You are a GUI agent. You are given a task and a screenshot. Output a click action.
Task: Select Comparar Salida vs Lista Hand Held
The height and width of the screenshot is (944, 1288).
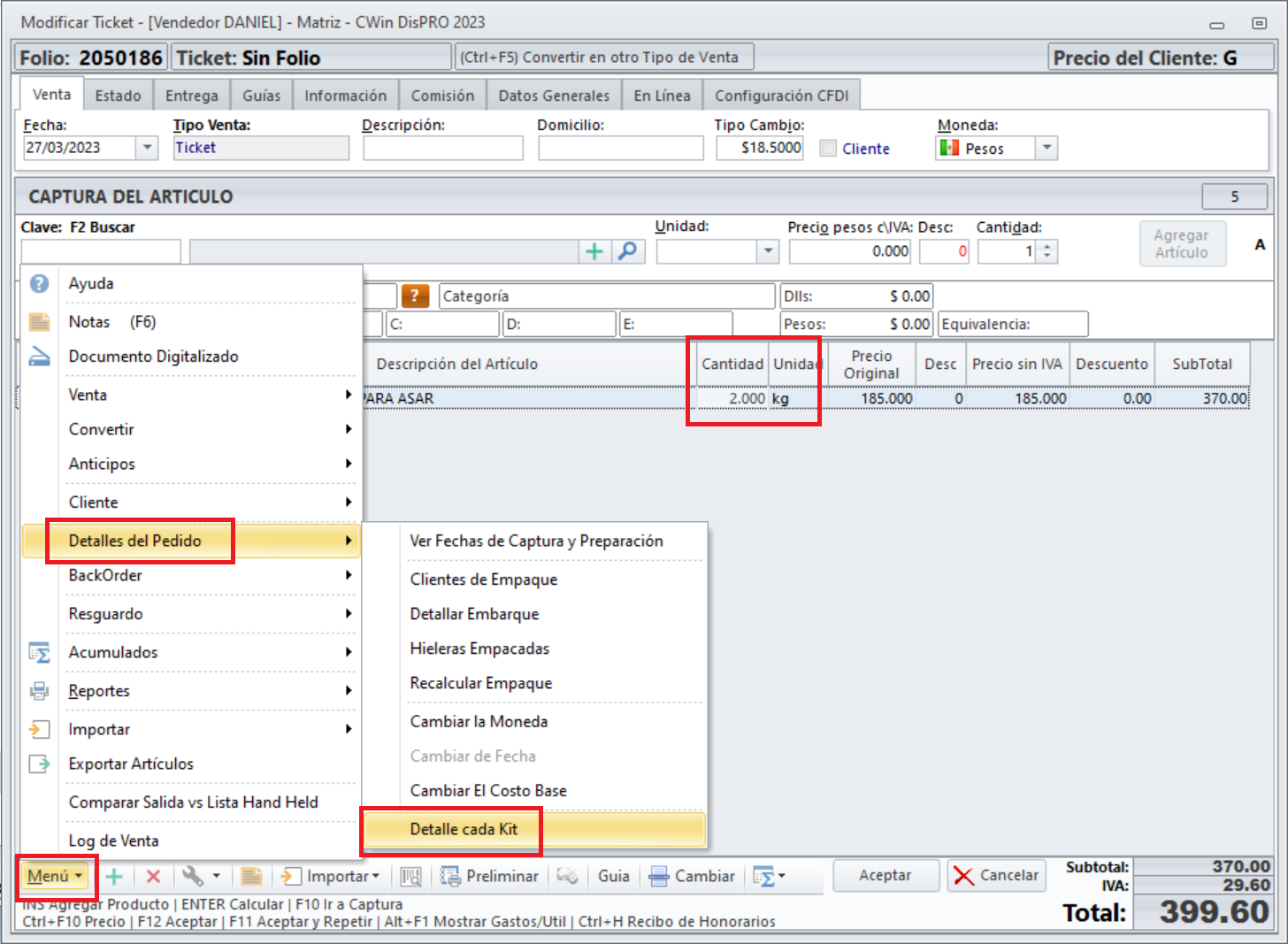tap(190, 802)
